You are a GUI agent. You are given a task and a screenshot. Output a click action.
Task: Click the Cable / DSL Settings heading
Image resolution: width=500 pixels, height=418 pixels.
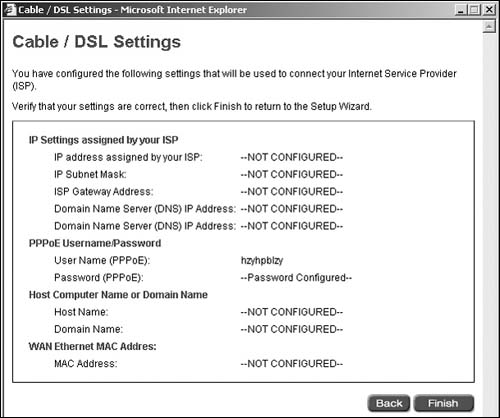(97, 42)
